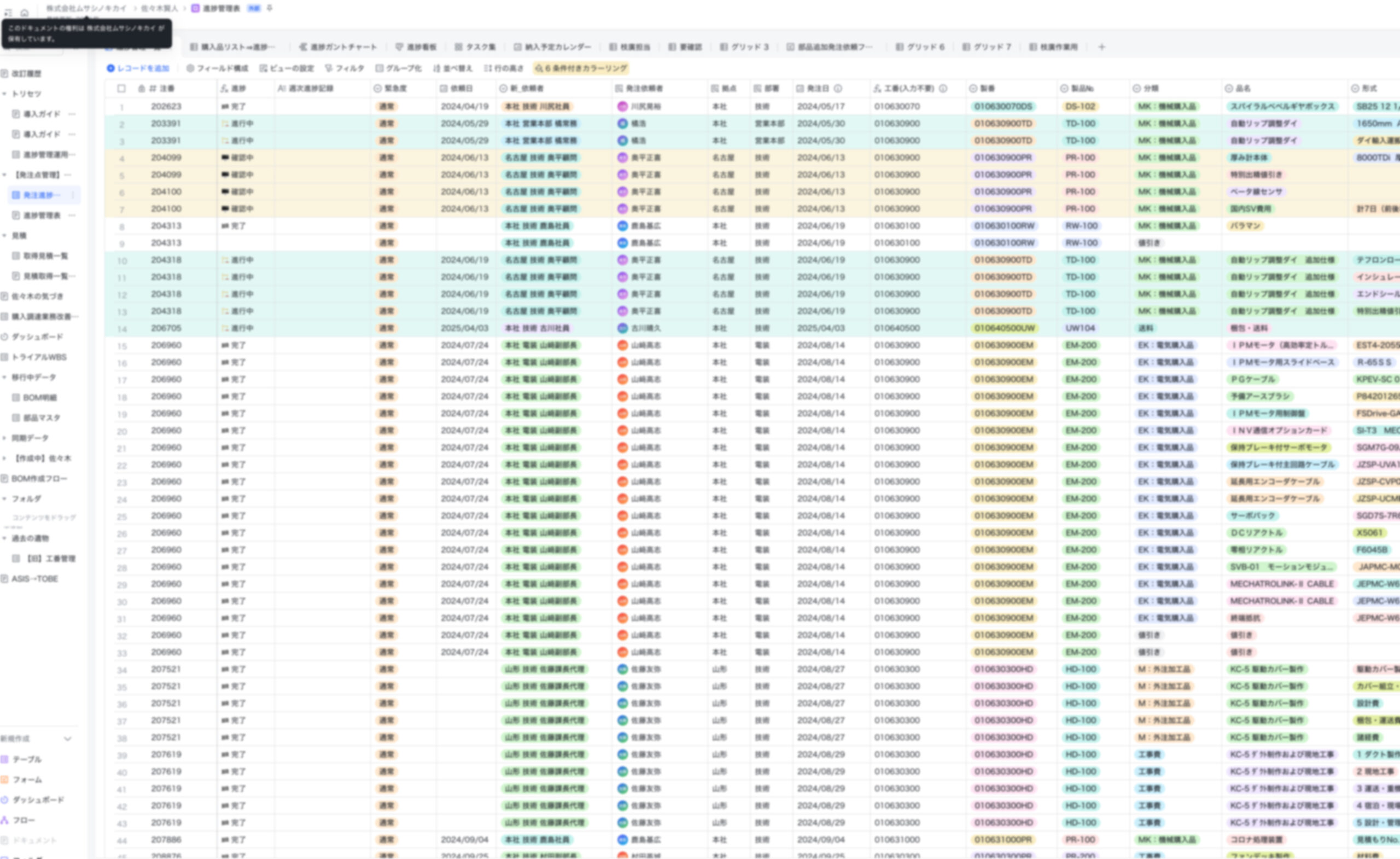The image size is (1400, 859).
Task: Open the グリッド 3 view tab
Action: [744, 47]
